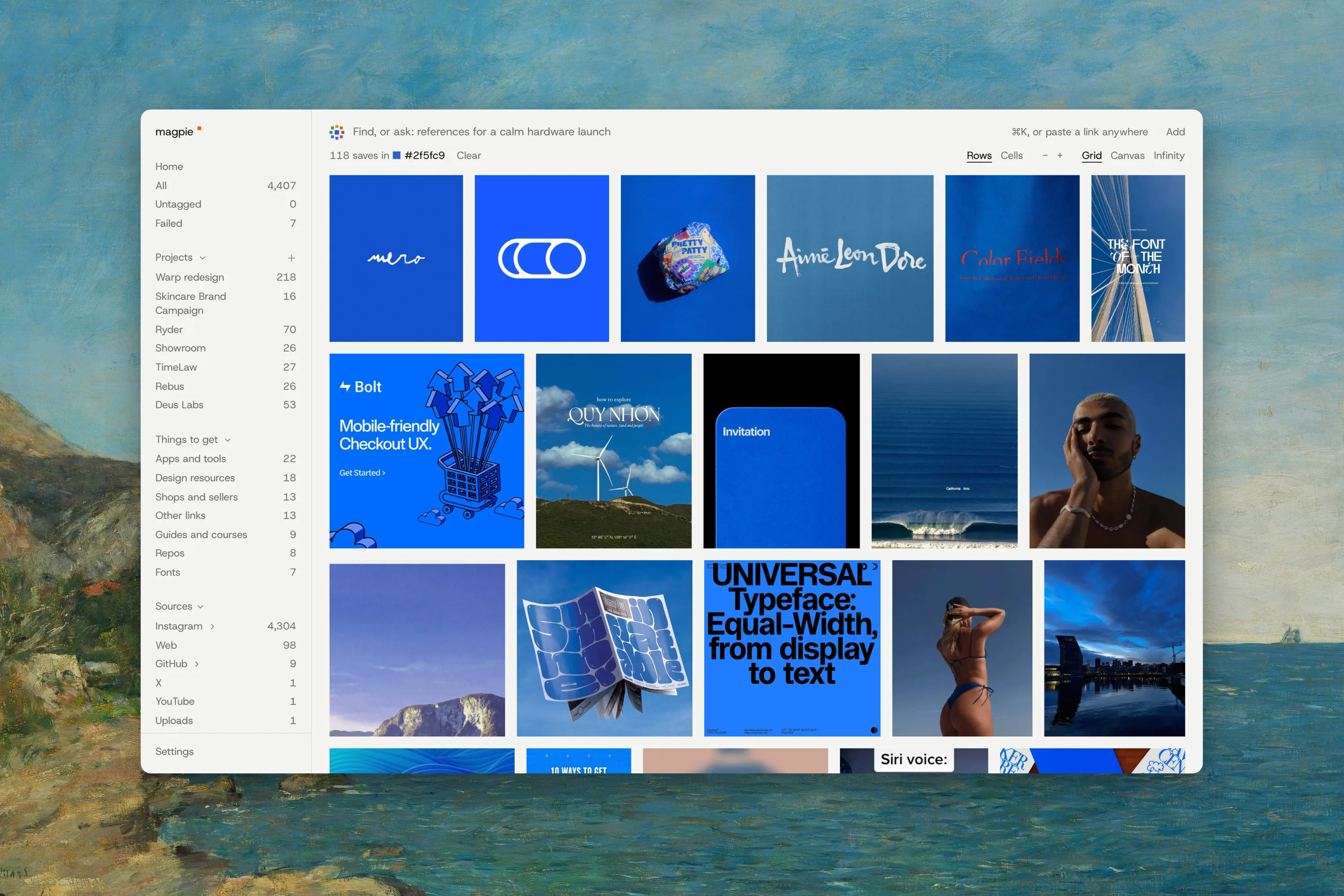This screenshot has height=896, width=1344.
Task: Select the Canvas view
Action: [x=1127, y=155]
